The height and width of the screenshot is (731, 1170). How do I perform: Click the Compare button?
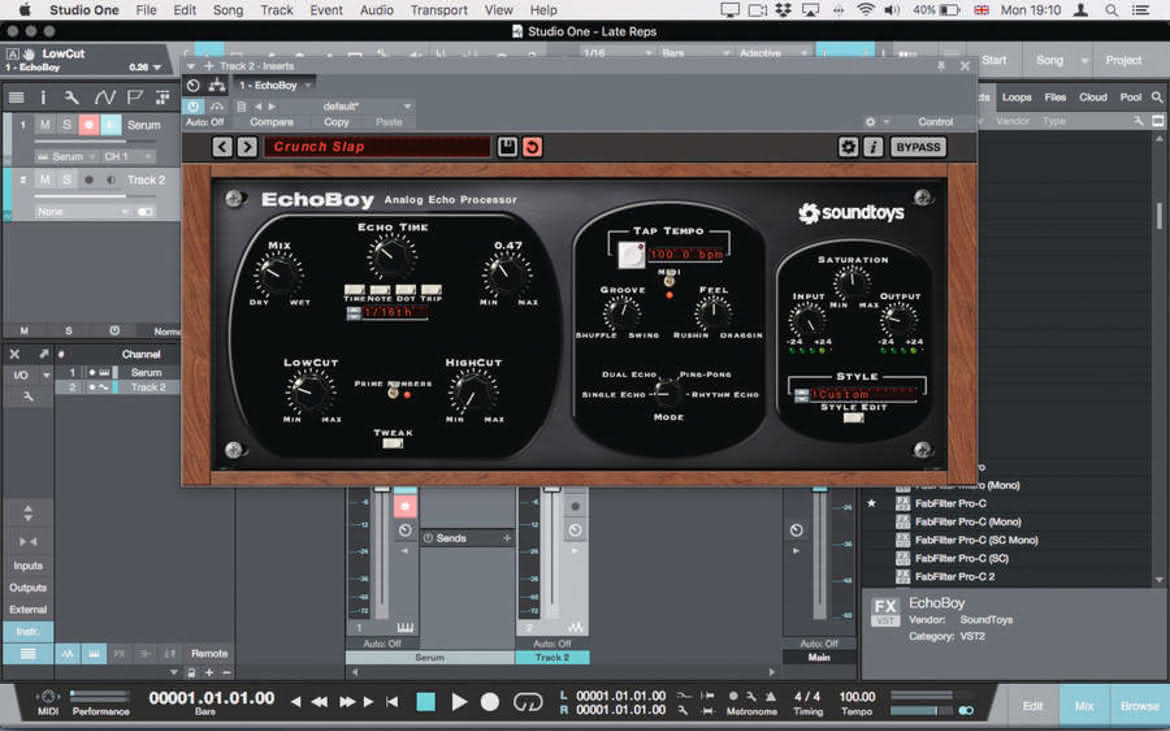pos(271,122)
